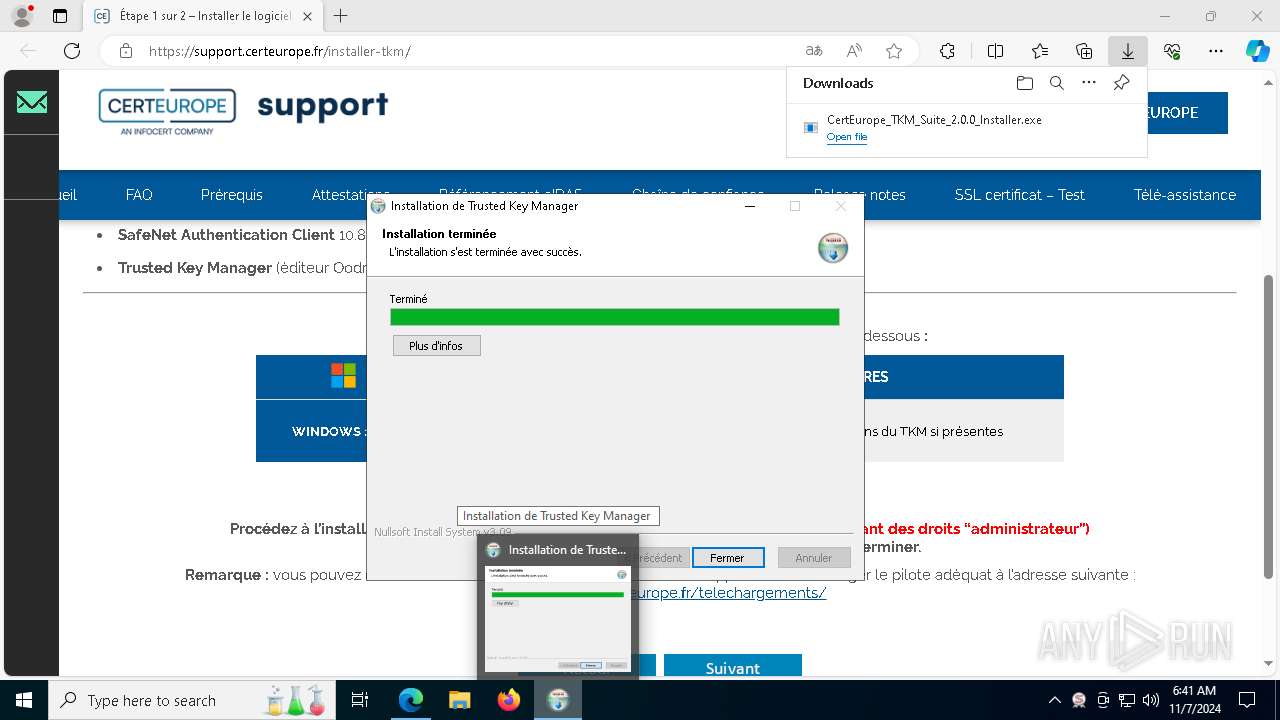
Task: Close the Étape 1 sur 2 tab
Action: 307,16
